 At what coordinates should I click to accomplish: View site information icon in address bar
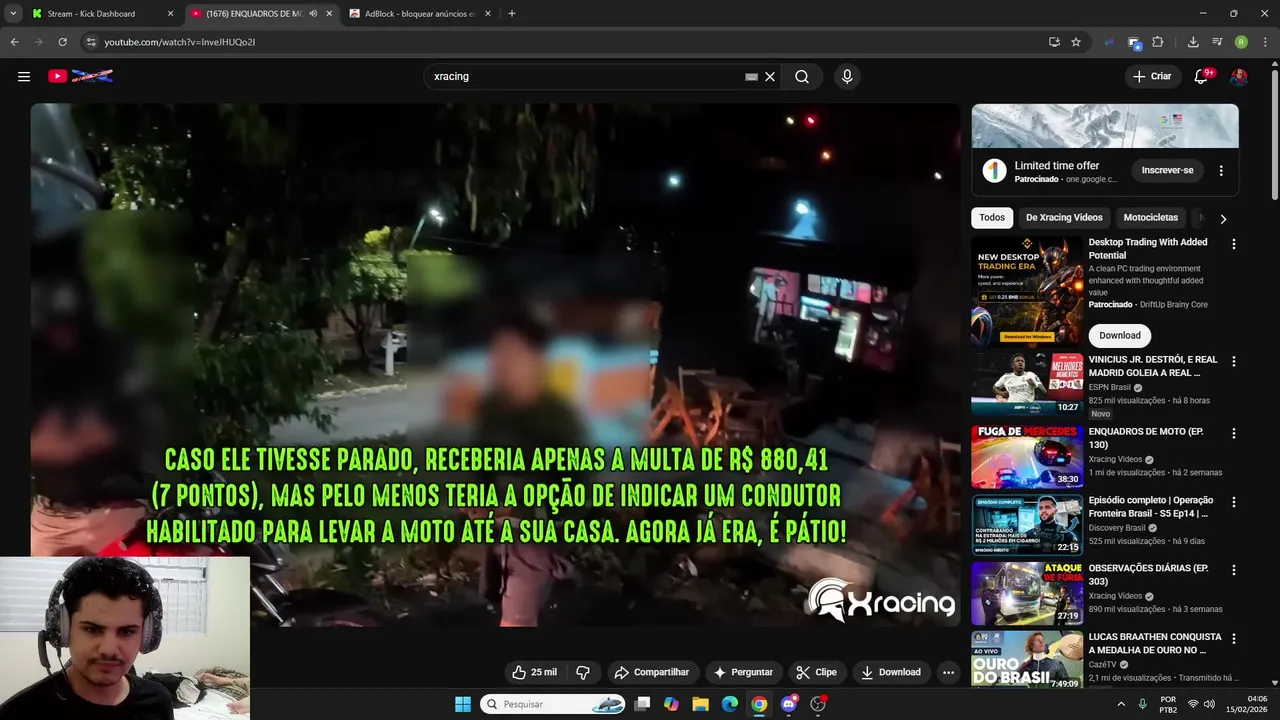pos(91,42)
